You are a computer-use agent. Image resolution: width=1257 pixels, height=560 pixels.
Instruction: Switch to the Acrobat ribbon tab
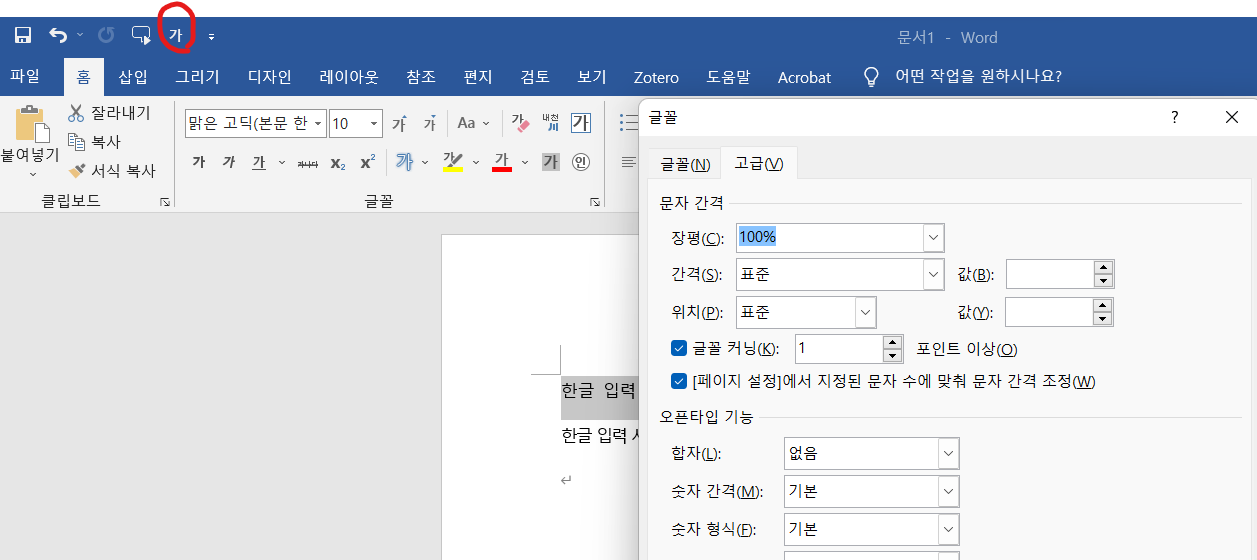coord(804,77)
